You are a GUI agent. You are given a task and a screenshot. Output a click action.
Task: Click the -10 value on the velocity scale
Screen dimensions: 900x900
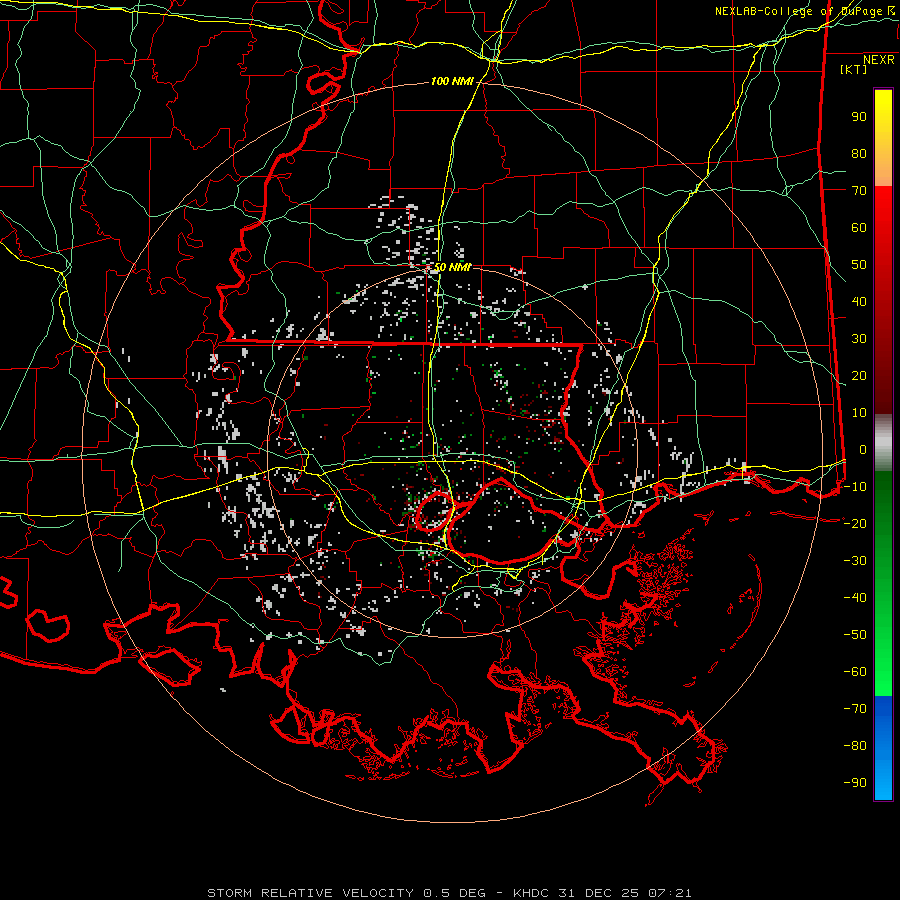pyautogui.click(x=855, y=487)
